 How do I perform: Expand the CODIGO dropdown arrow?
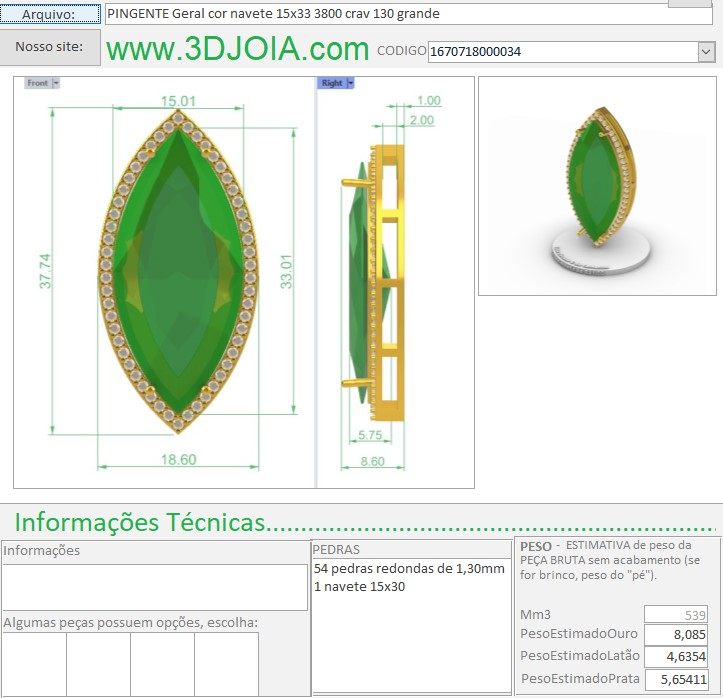706,52
